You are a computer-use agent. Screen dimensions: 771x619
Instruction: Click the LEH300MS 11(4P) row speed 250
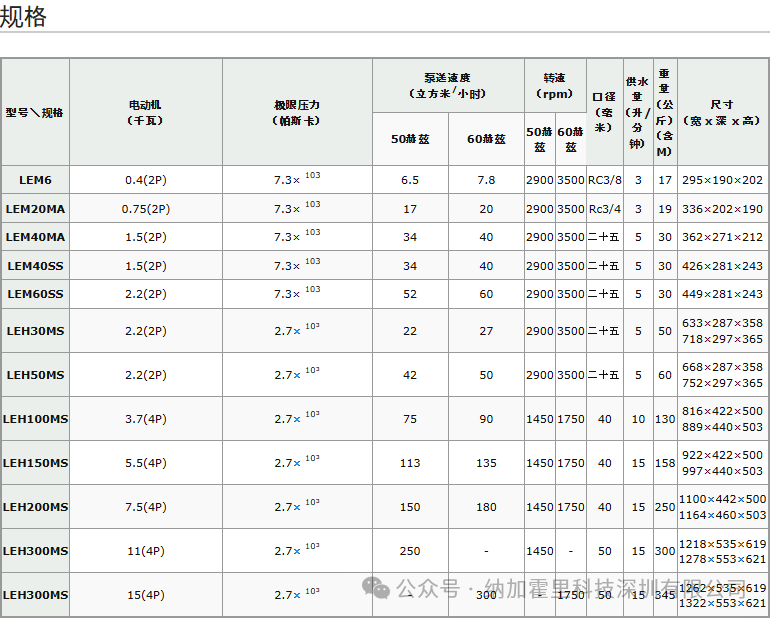[410, 551]
